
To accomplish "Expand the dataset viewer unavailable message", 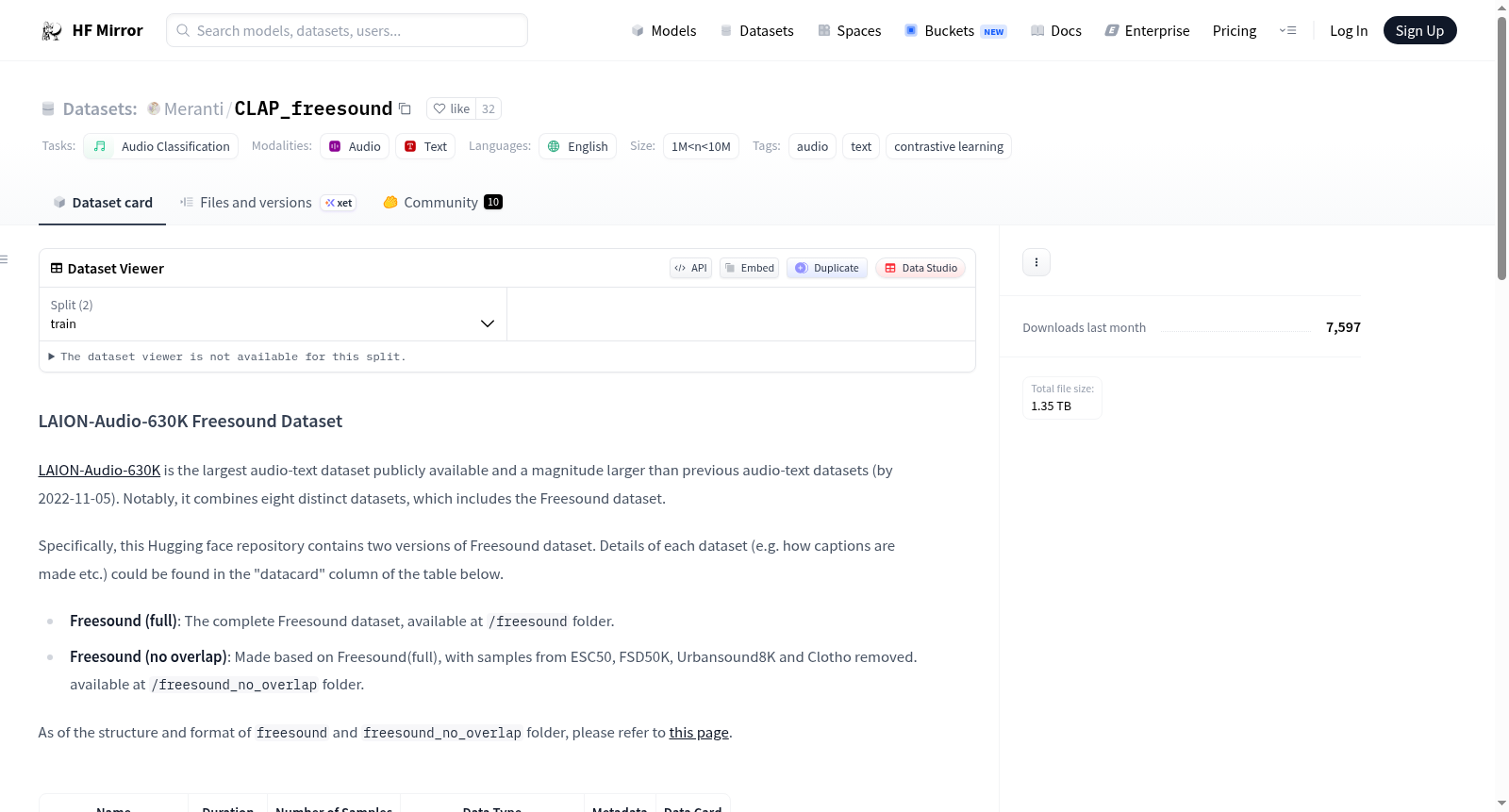I will 226,356.
